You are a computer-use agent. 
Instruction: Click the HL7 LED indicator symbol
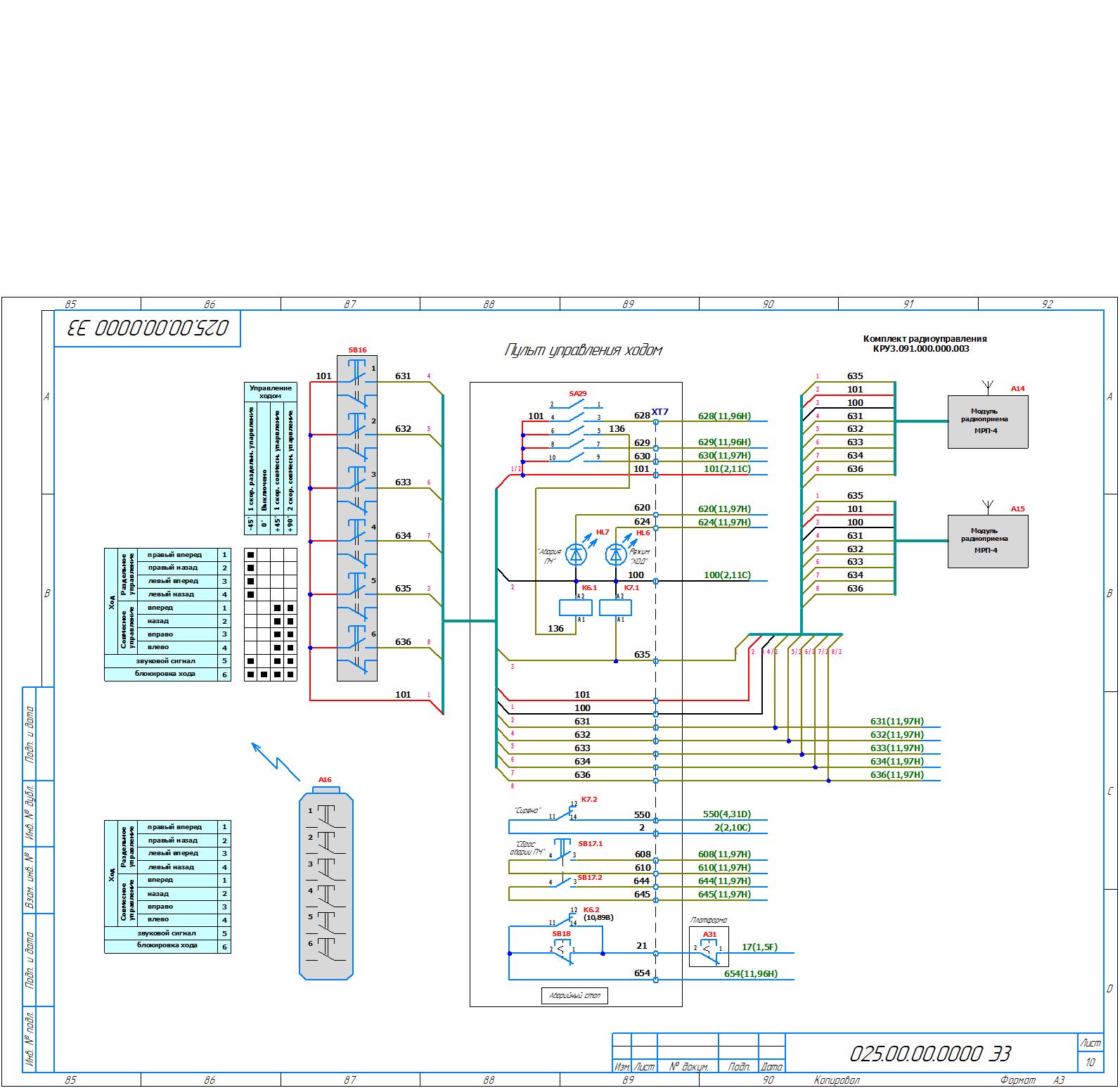click(577, 555)
